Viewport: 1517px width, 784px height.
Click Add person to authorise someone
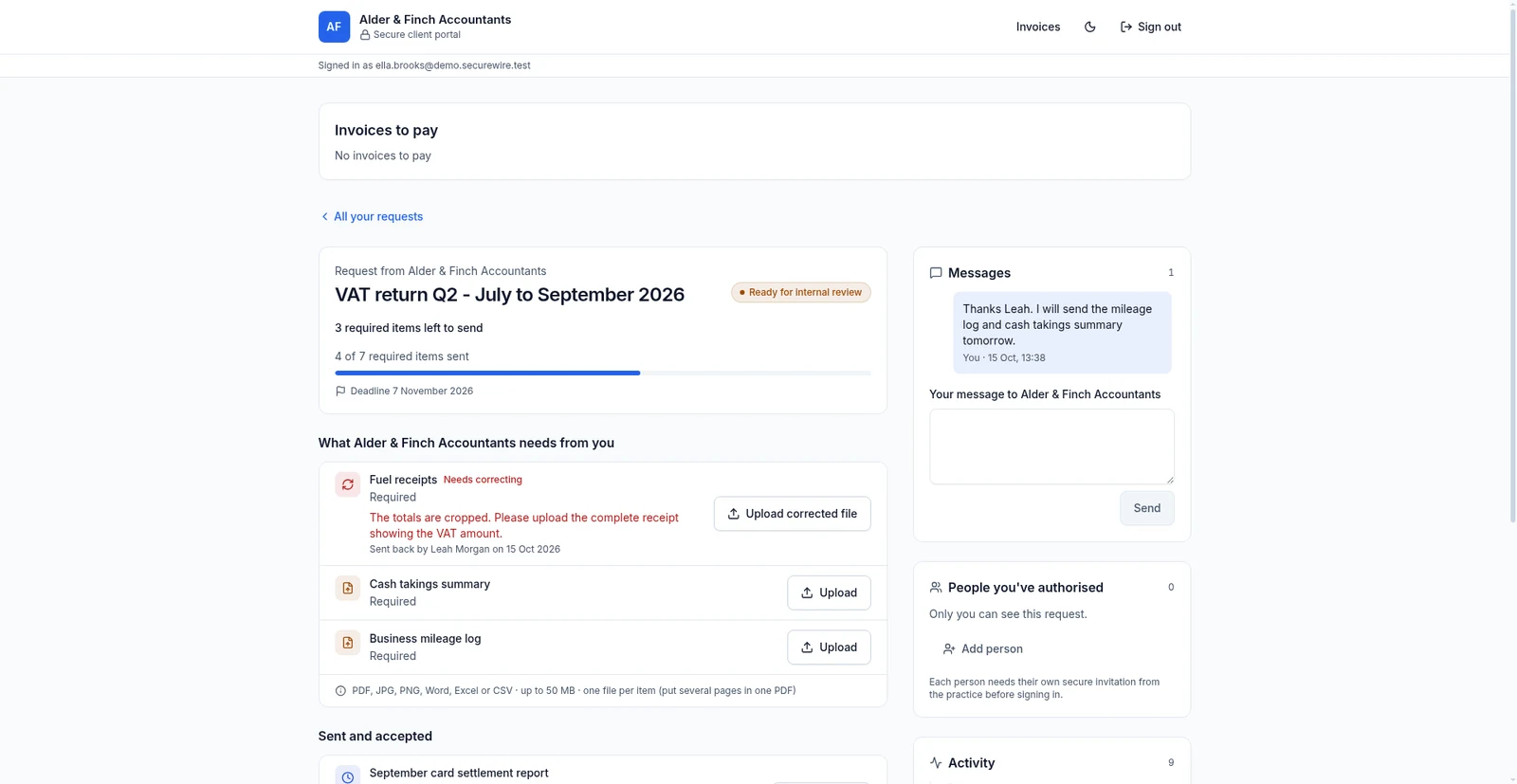pos(982,649)
